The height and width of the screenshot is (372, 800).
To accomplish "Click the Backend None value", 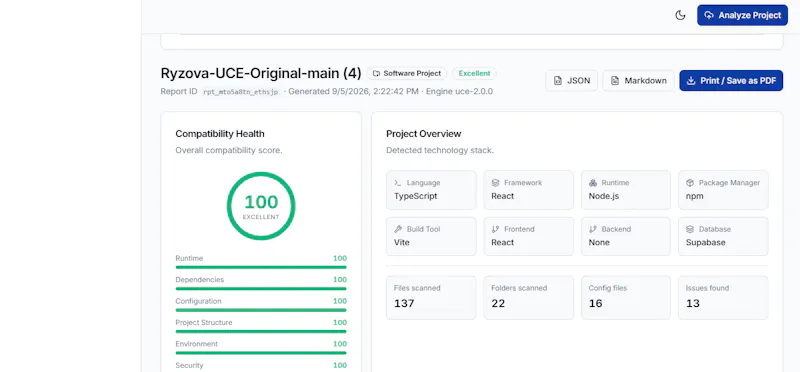I will tap(599, 242).
